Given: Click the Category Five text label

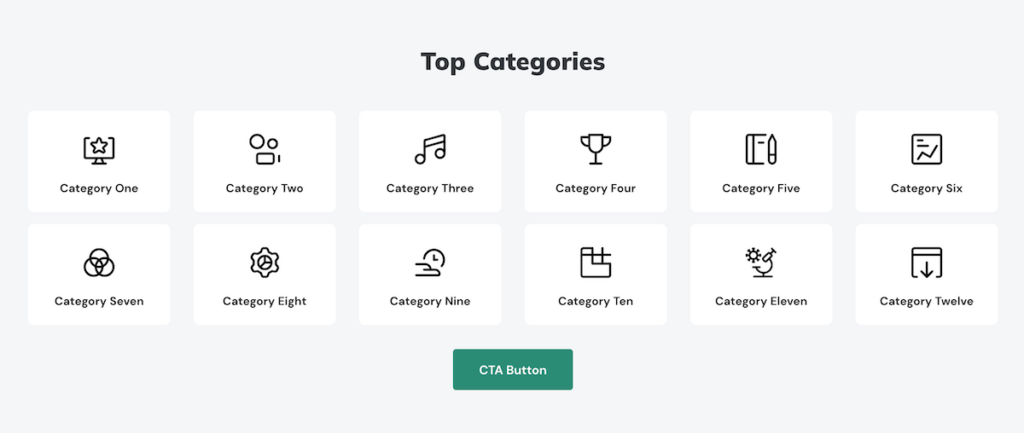Looking at the screenshot, I should point(761,188).
